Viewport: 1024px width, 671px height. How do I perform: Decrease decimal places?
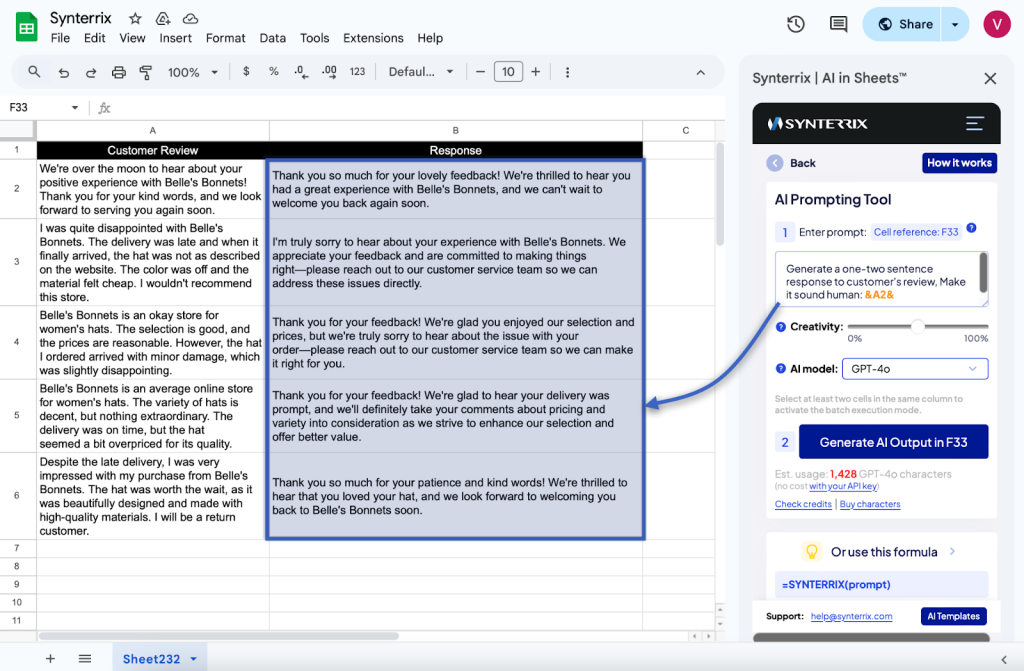[x=301, y=72]
